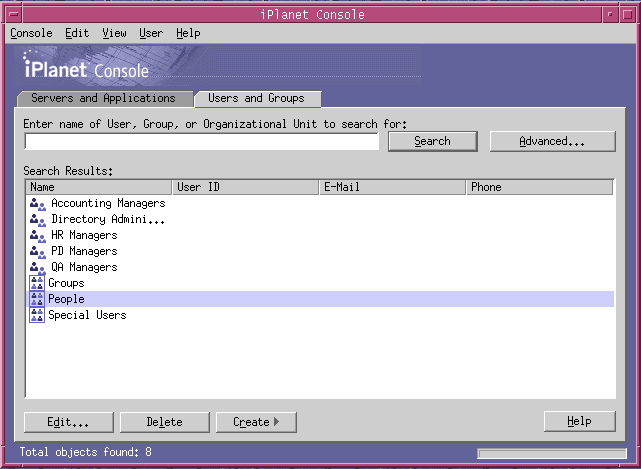Open the Edit menu

[77, 33]
